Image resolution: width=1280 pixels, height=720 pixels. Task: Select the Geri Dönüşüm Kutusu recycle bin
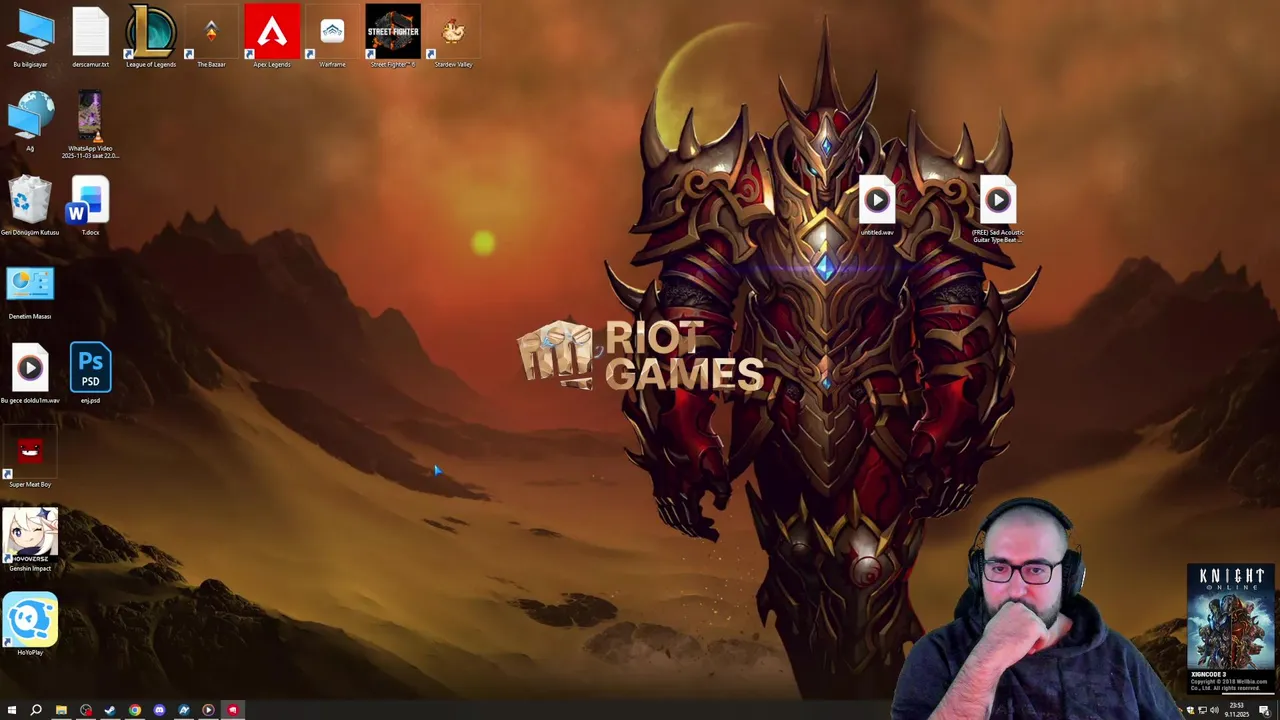pos(30,206)
